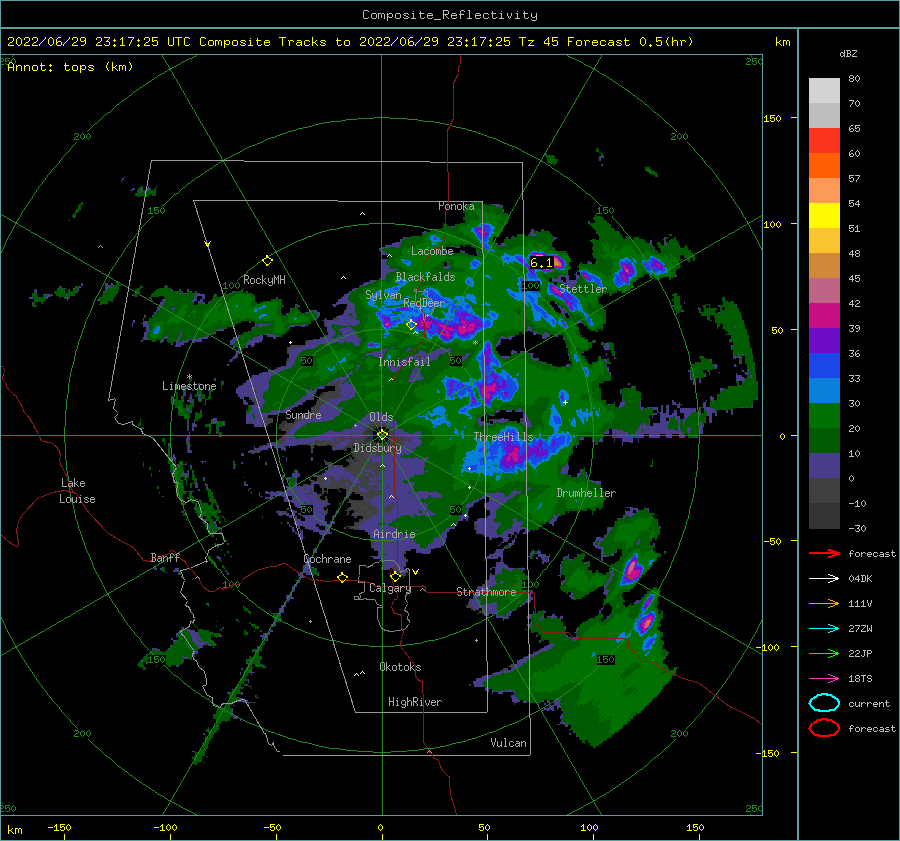Click the ThreeHills town label
This screenshot has width=900, height=841.
pos(503,437)
